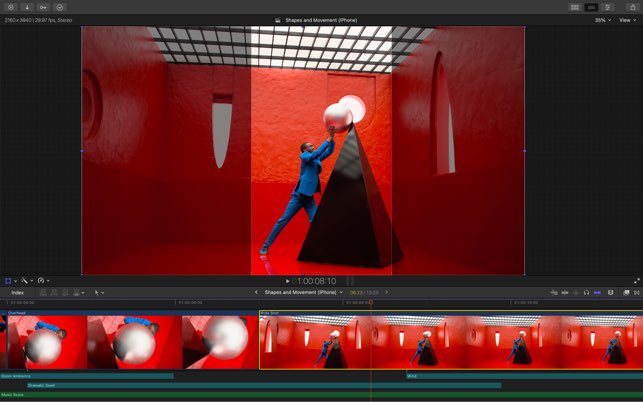This screenshot has height=402, width=643.
Task: Click the video format info text
Action: (38, 20)
